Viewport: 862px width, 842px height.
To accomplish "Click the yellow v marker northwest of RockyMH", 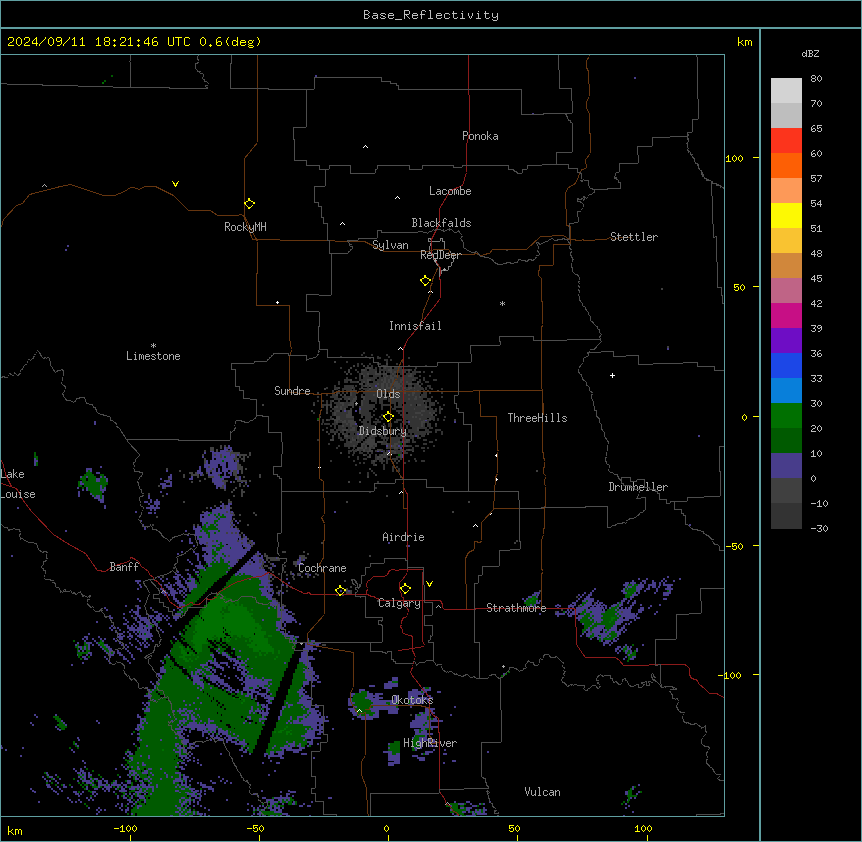I will 175,184.
